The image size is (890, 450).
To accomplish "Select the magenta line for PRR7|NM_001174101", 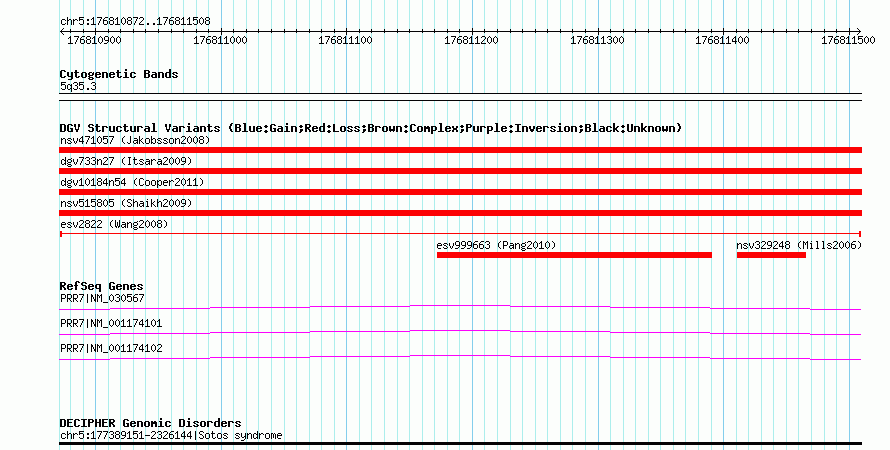I will 460,333.
